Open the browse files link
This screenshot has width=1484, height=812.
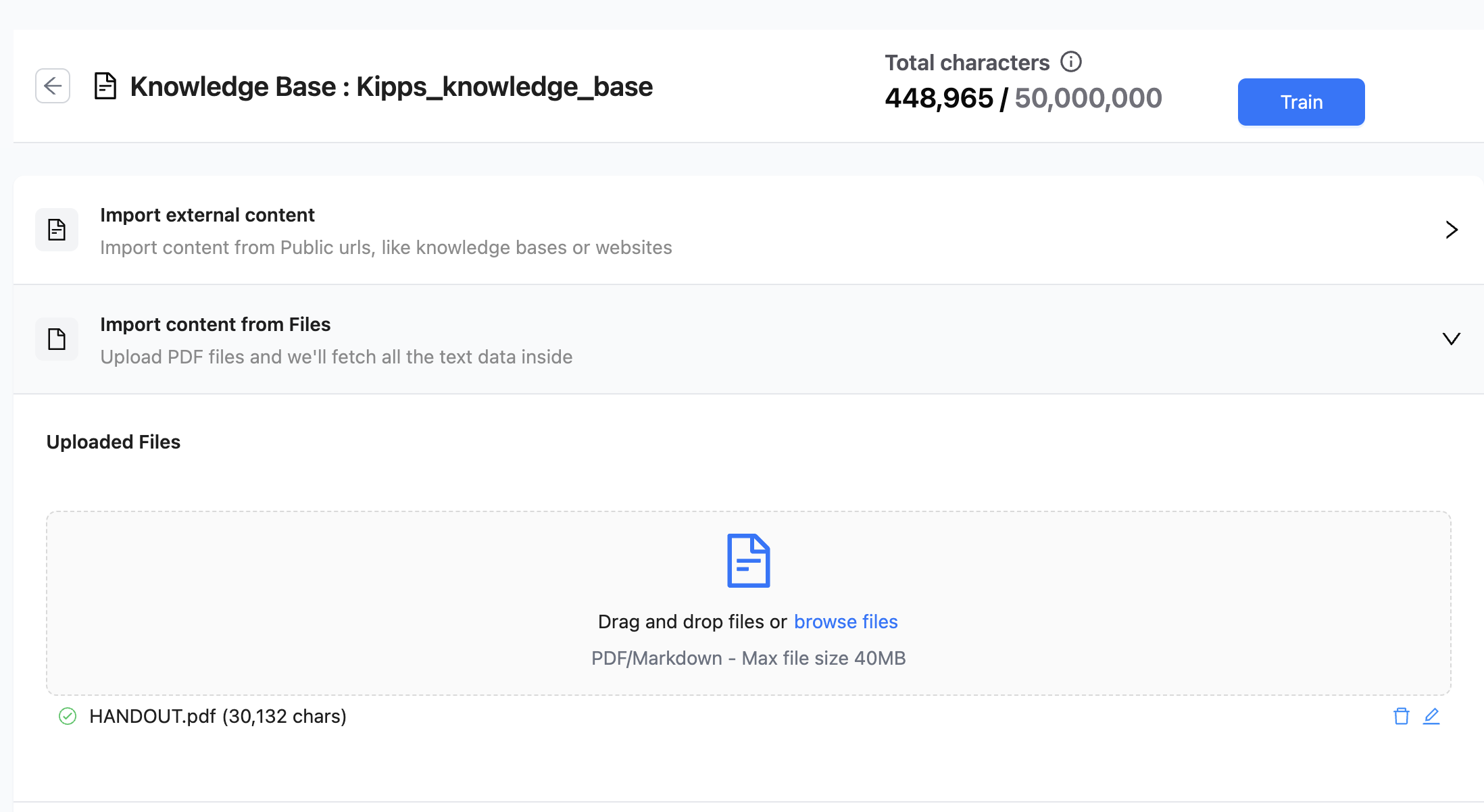click(845, 621)
